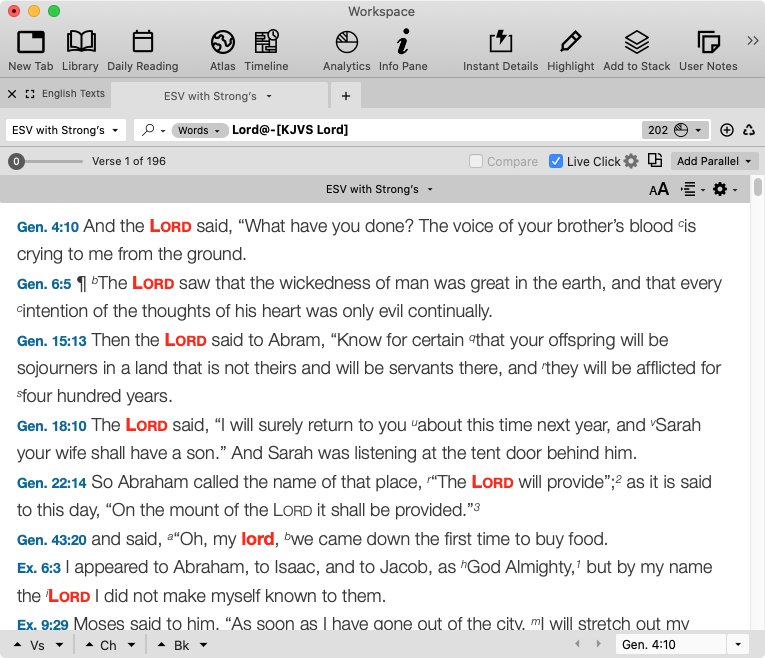Image resolution: width=765 pixels, height=658 pixels.
Task: Click the Ex. 6:3 verse reference
Action: point(38,568)
